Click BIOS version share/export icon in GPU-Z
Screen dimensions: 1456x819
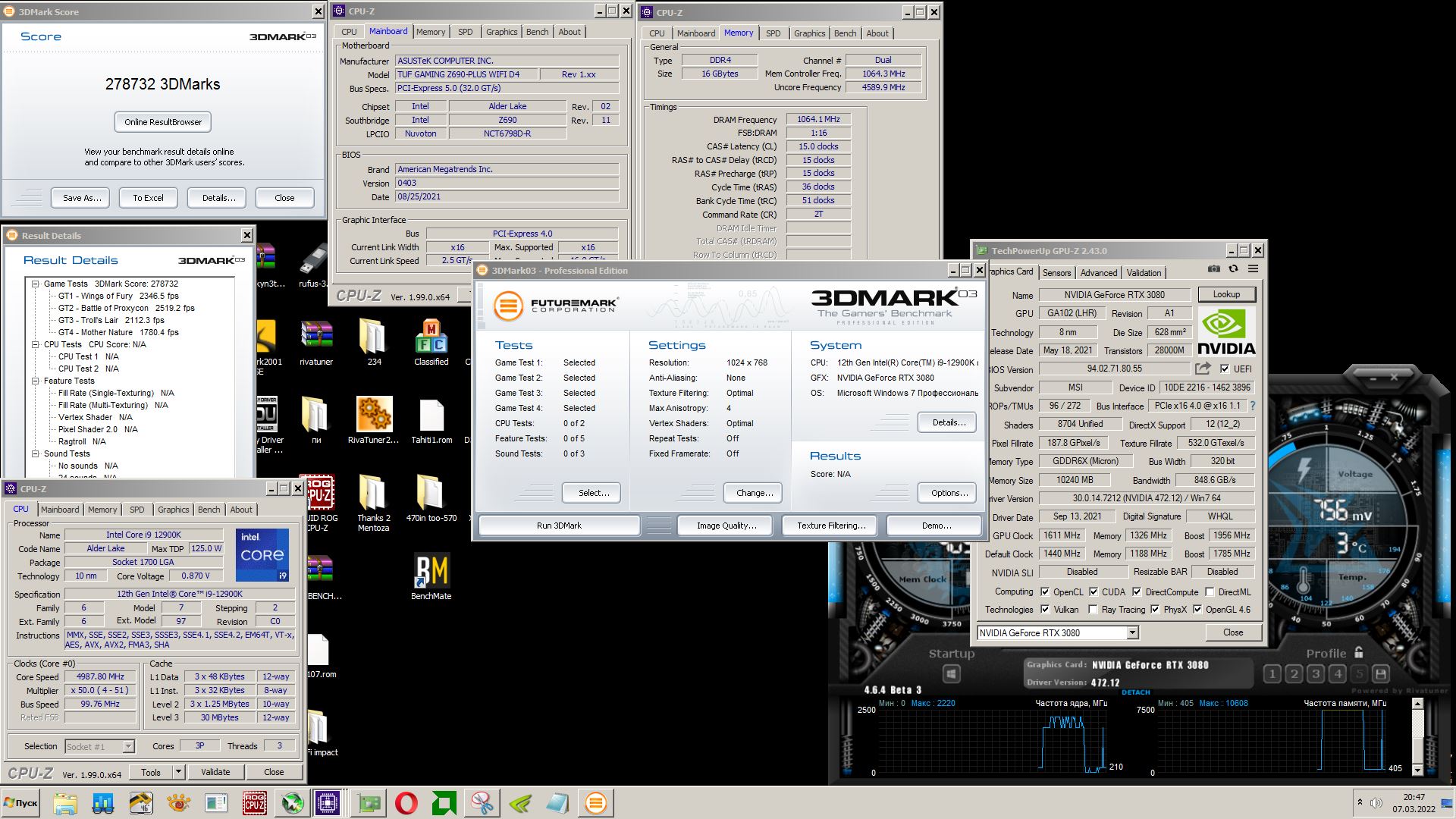point(1203,369)
